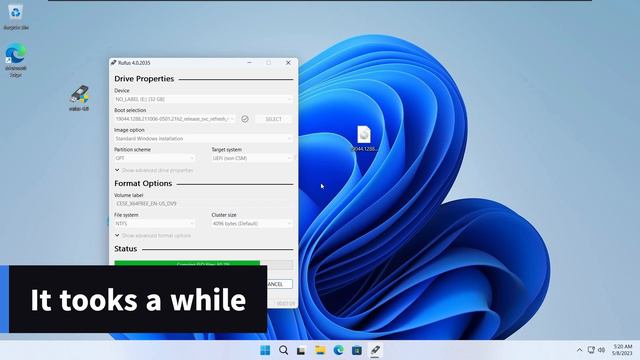Open the File system dropdown showing NTFS
The width and height of the screenshot is (640, 360).
click(154, 223)
